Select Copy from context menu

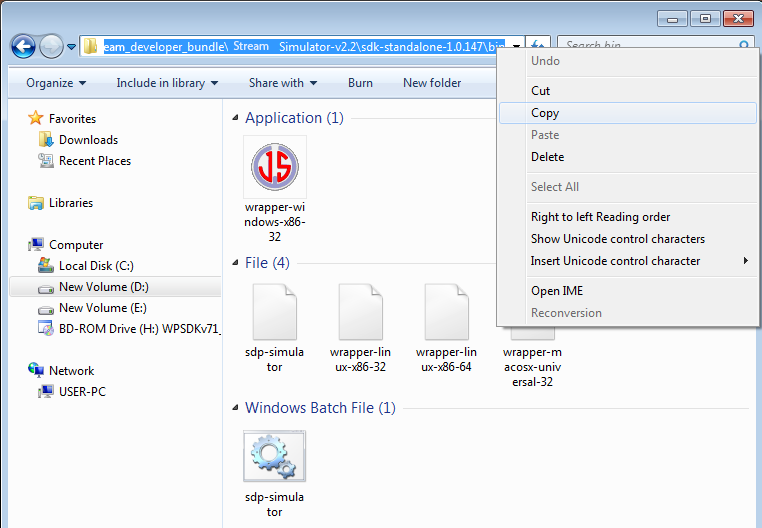pyautogui.click(x=628, y=113)
